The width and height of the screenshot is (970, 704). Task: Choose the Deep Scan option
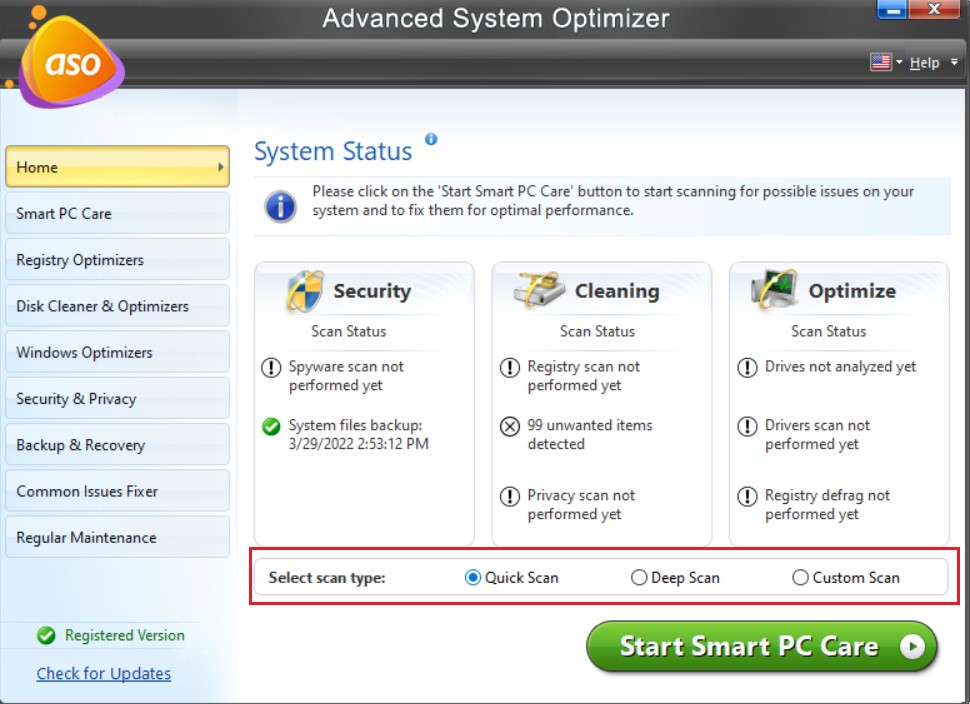click(639, 578)
